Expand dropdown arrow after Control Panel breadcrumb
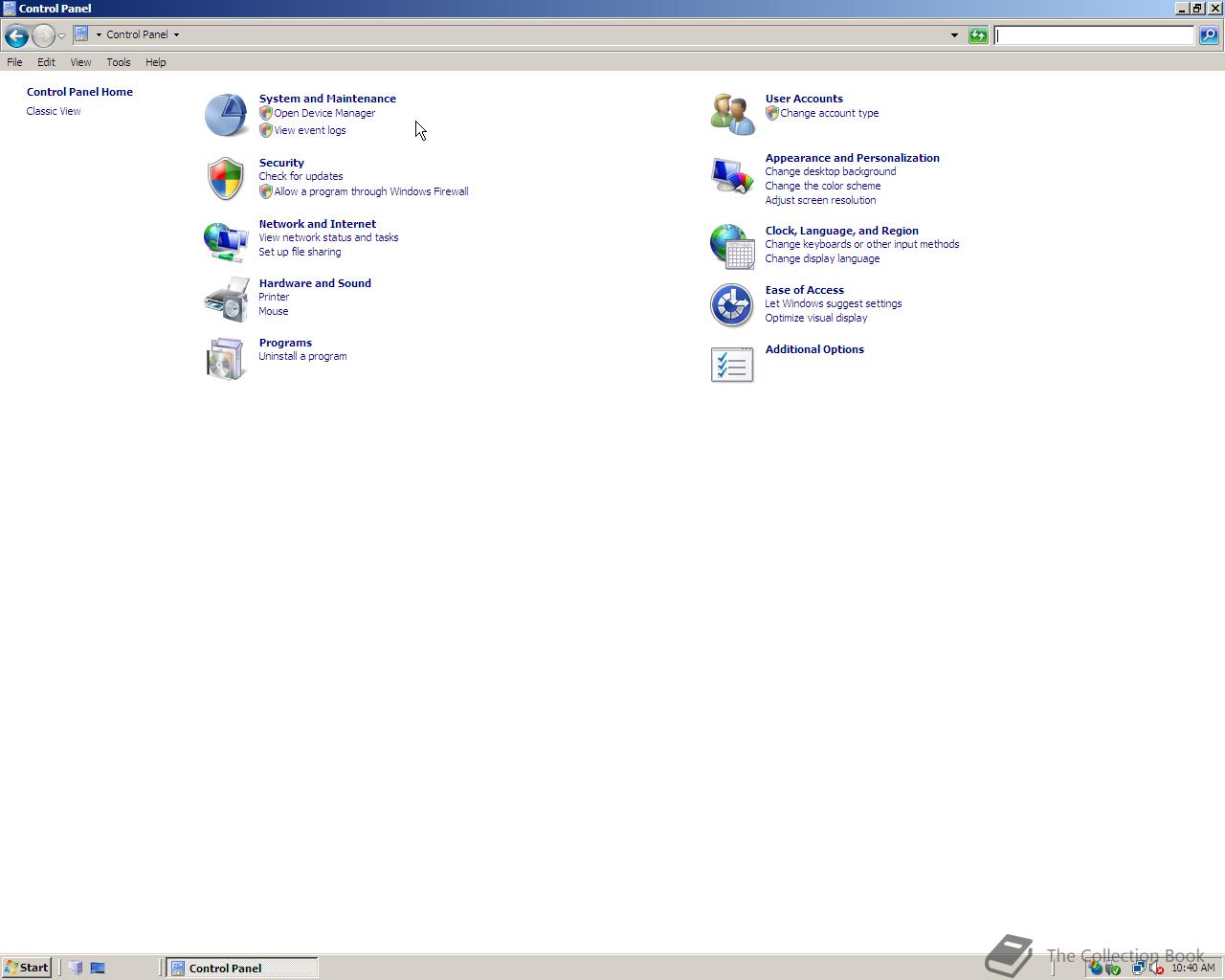Screen dimensions: 1225x980 (x=176, y=34)
